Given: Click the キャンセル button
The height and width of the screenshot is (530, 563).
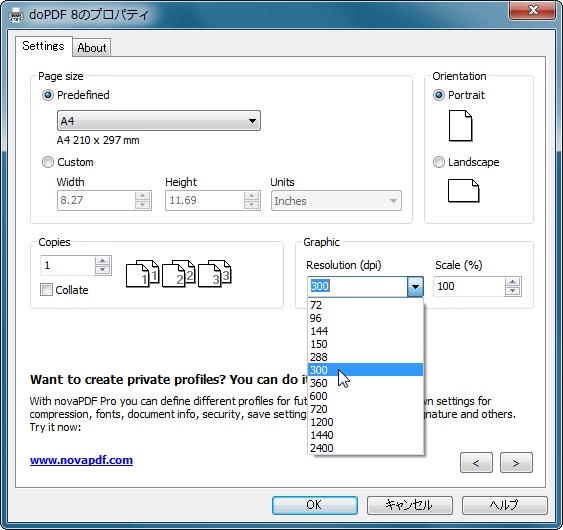Looking at the screenshot, I should [410, 505].
